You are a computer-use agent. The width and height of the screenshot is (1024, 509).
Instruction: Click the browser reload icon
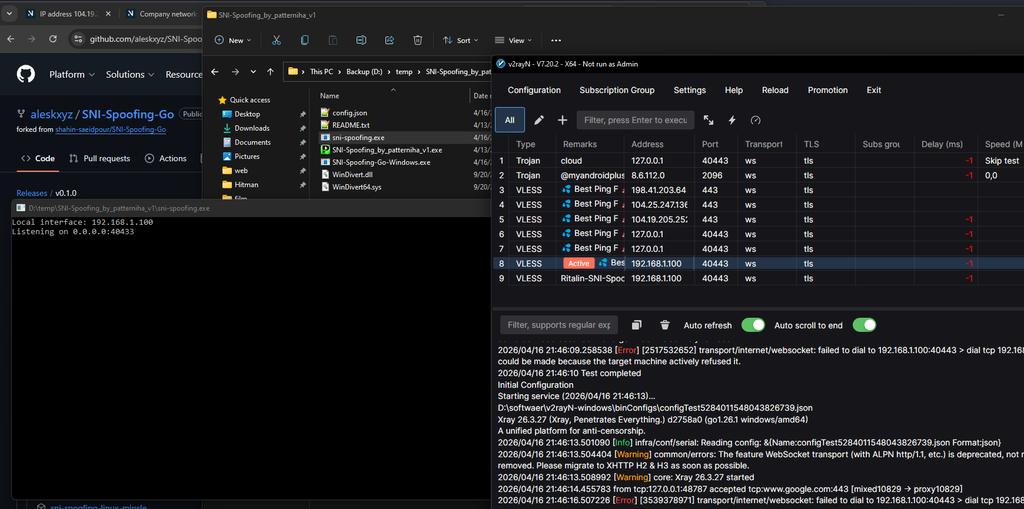[x=53, y=39]
